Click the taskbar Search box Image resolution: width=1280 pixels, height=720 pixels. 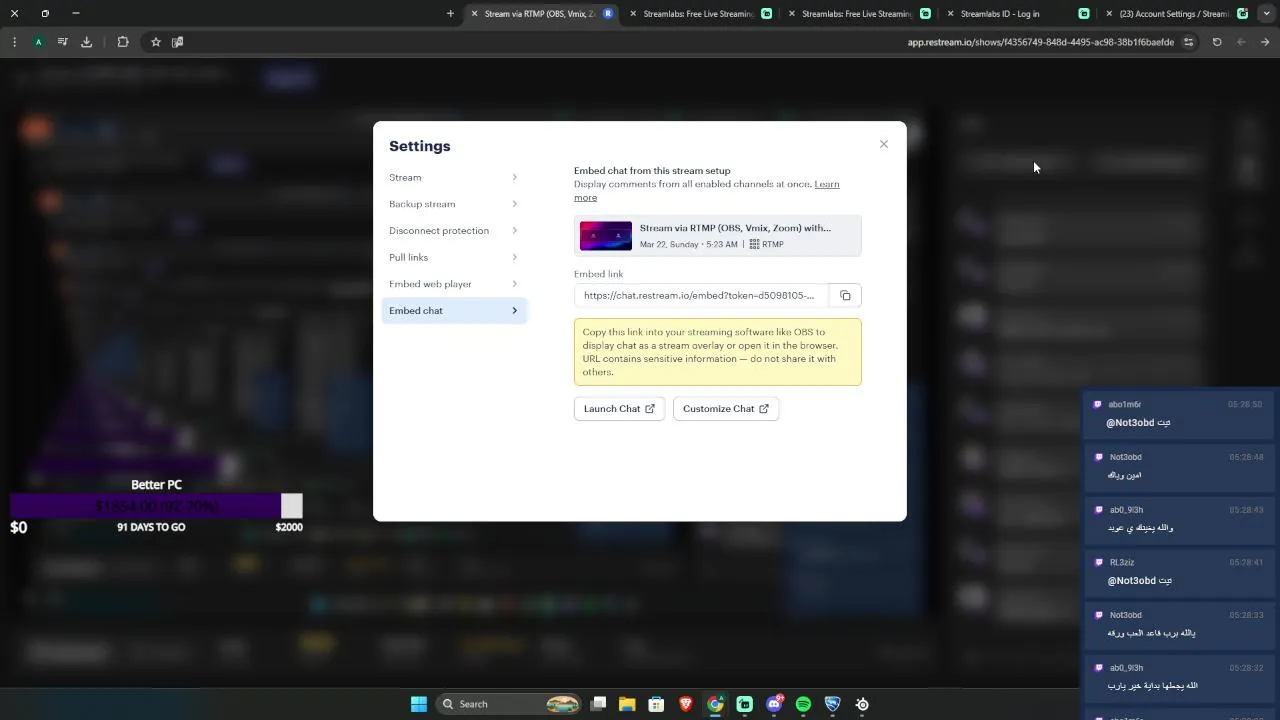[510, 704]
